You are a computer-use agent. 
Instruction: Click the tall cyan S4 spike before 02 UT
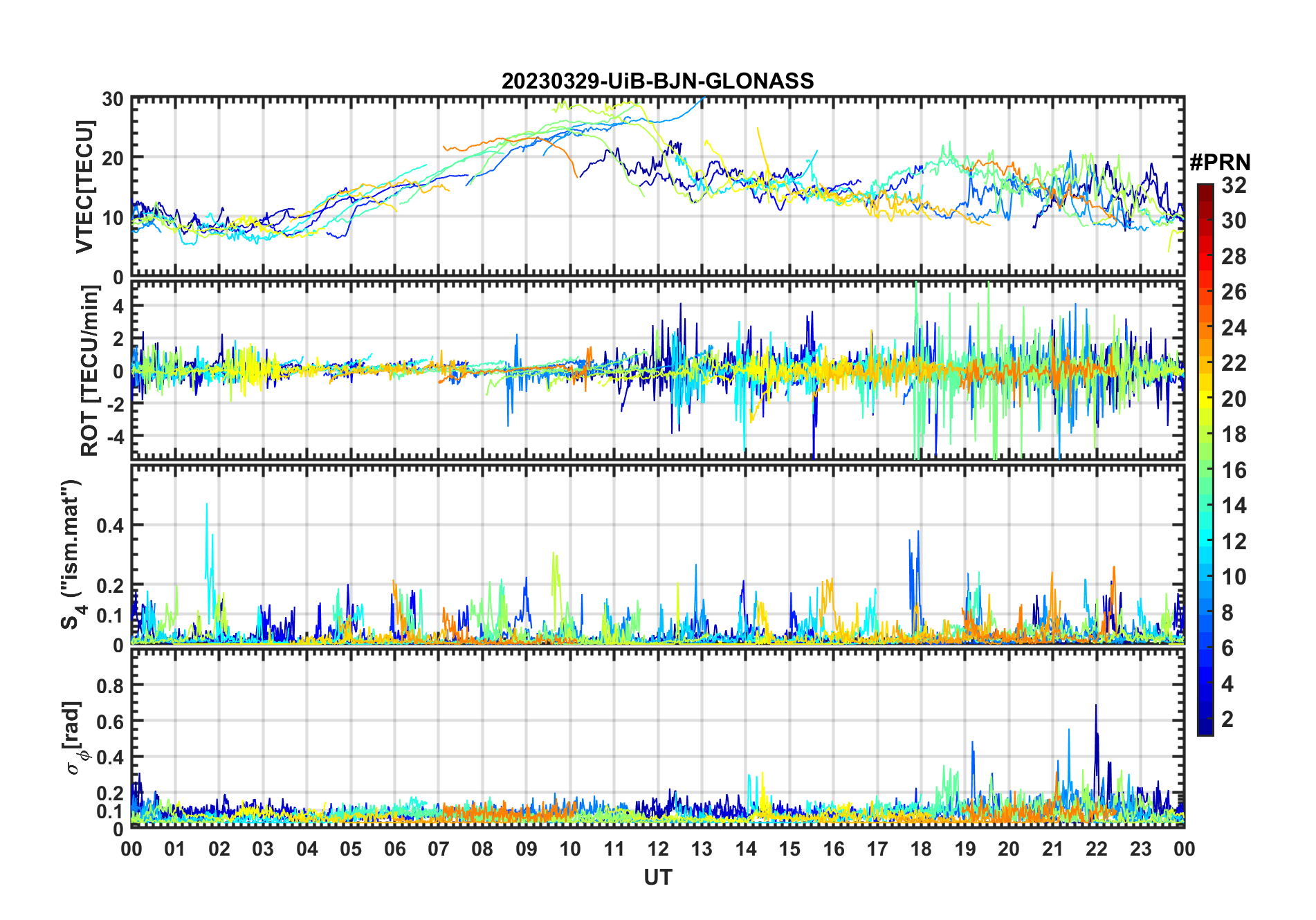click(207, 540)
